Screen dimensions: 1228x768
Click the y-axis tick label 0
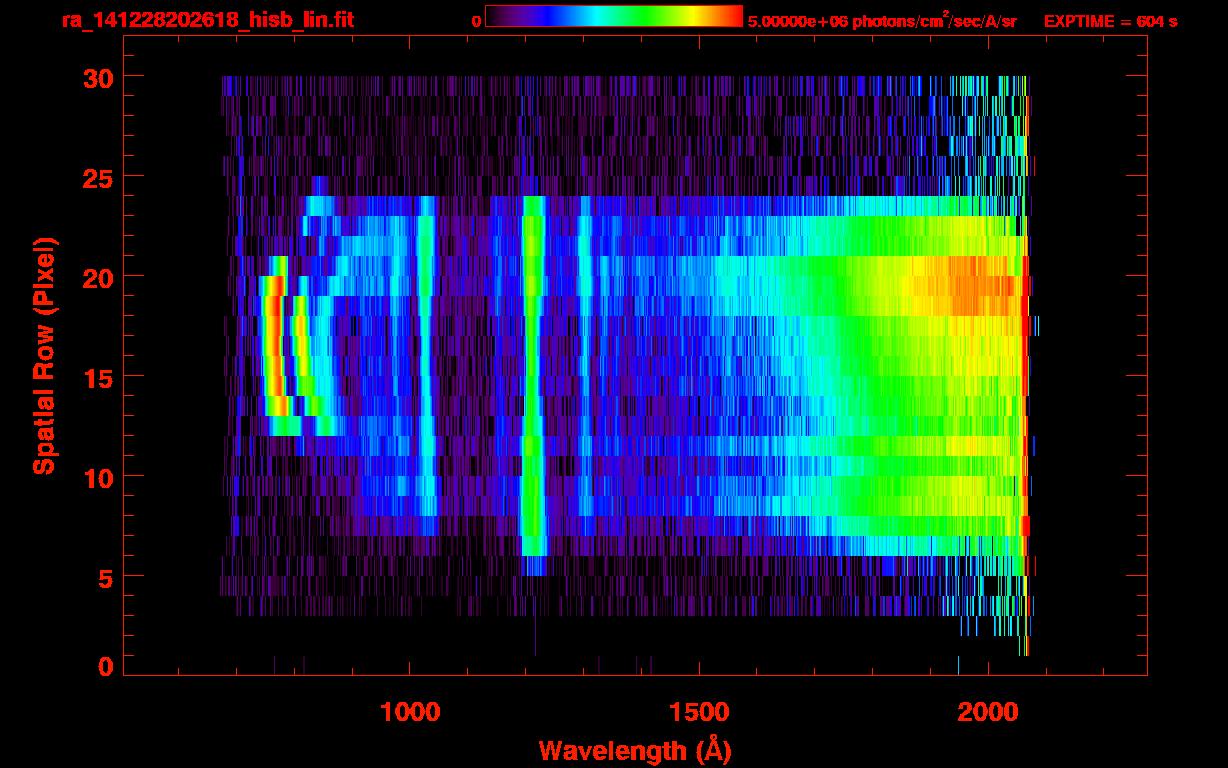point(105,667)
